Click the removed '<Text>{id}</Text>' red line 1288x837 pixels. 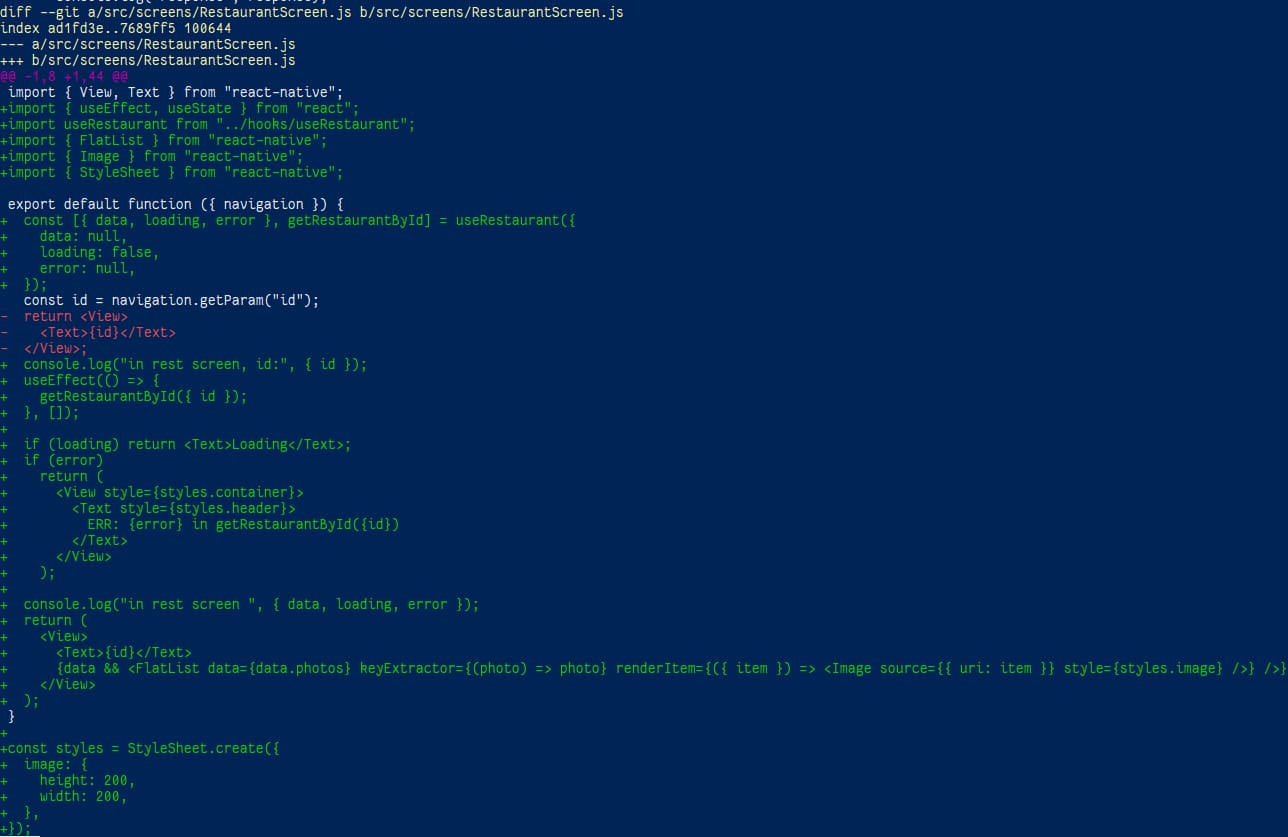pos(108,332)
